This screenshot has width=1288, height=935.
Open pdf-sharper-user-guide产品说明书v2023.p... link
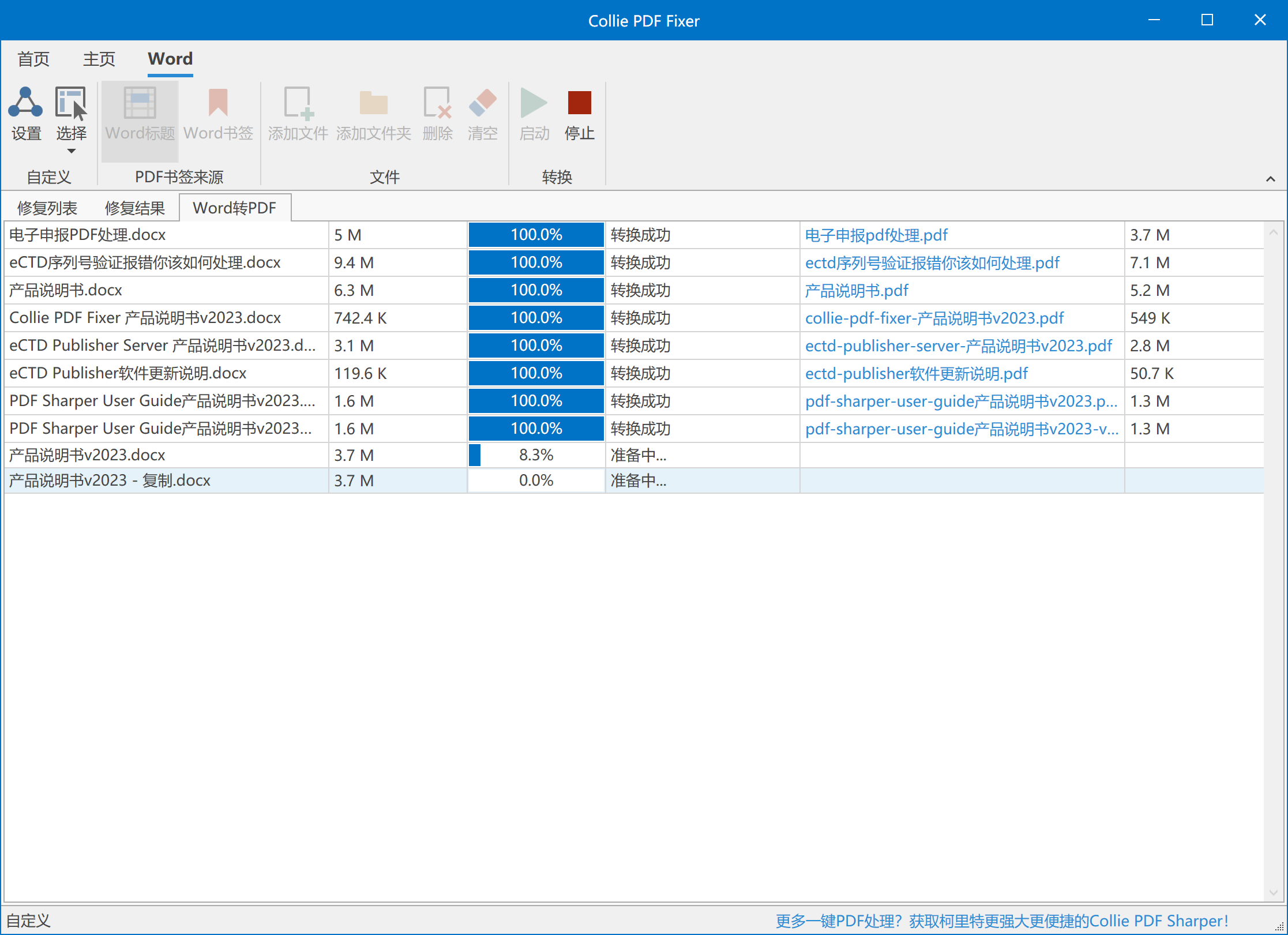pyautogui.click(x=961, y=401)
